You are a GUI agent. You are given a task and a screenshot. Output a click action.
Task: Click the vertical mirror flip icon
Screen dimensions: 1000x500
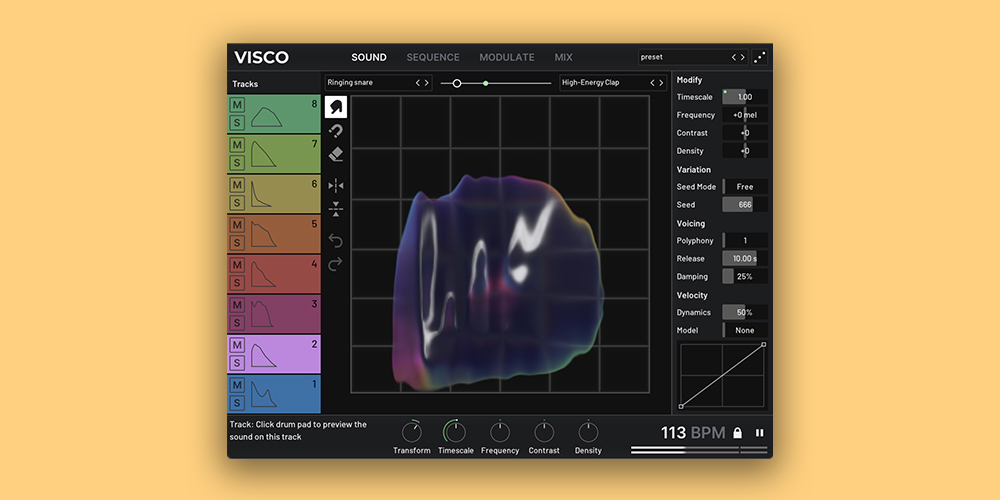pyautogui.click(x=336, y=209)
